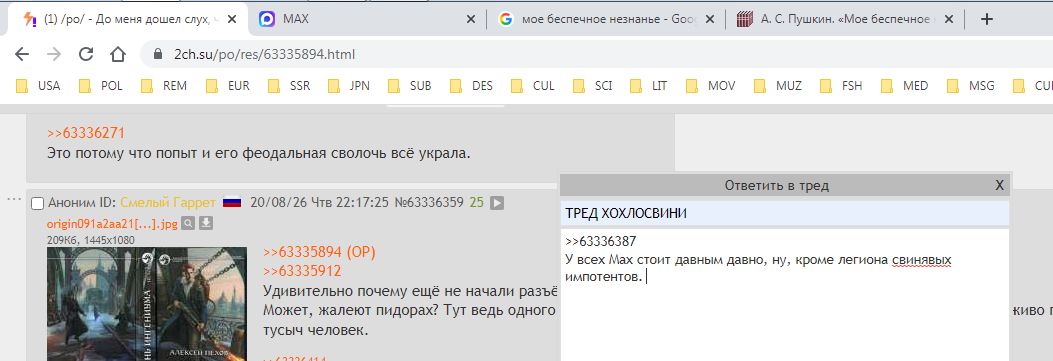The width and height of the screenshot is (1053, 361).
Task: Open the MSG bookmarks folder
Action: coord(970,86)
